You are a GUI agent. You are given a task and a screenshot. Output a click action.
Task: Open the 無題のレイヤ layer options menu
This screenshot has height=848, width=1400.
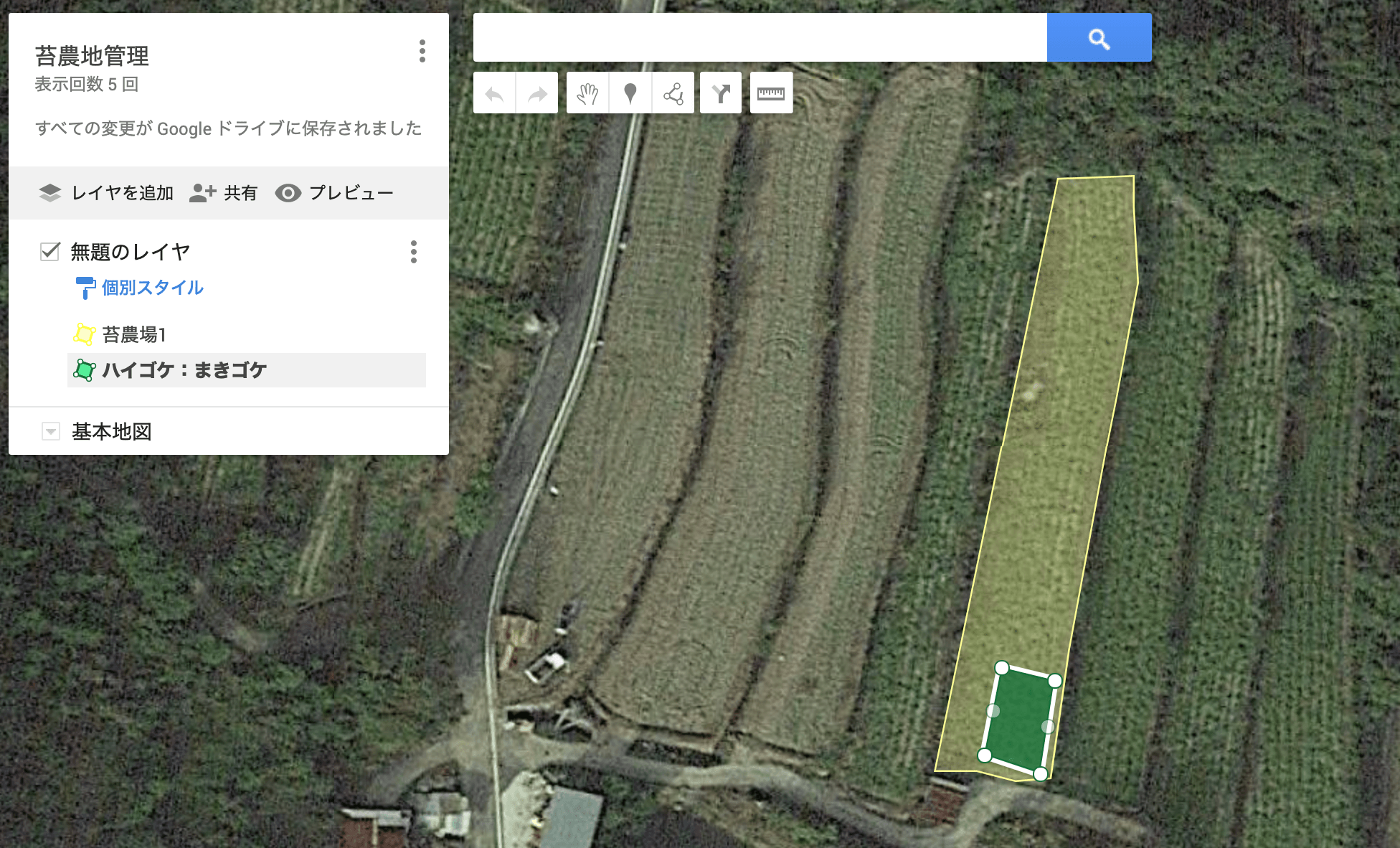point(414,252)
